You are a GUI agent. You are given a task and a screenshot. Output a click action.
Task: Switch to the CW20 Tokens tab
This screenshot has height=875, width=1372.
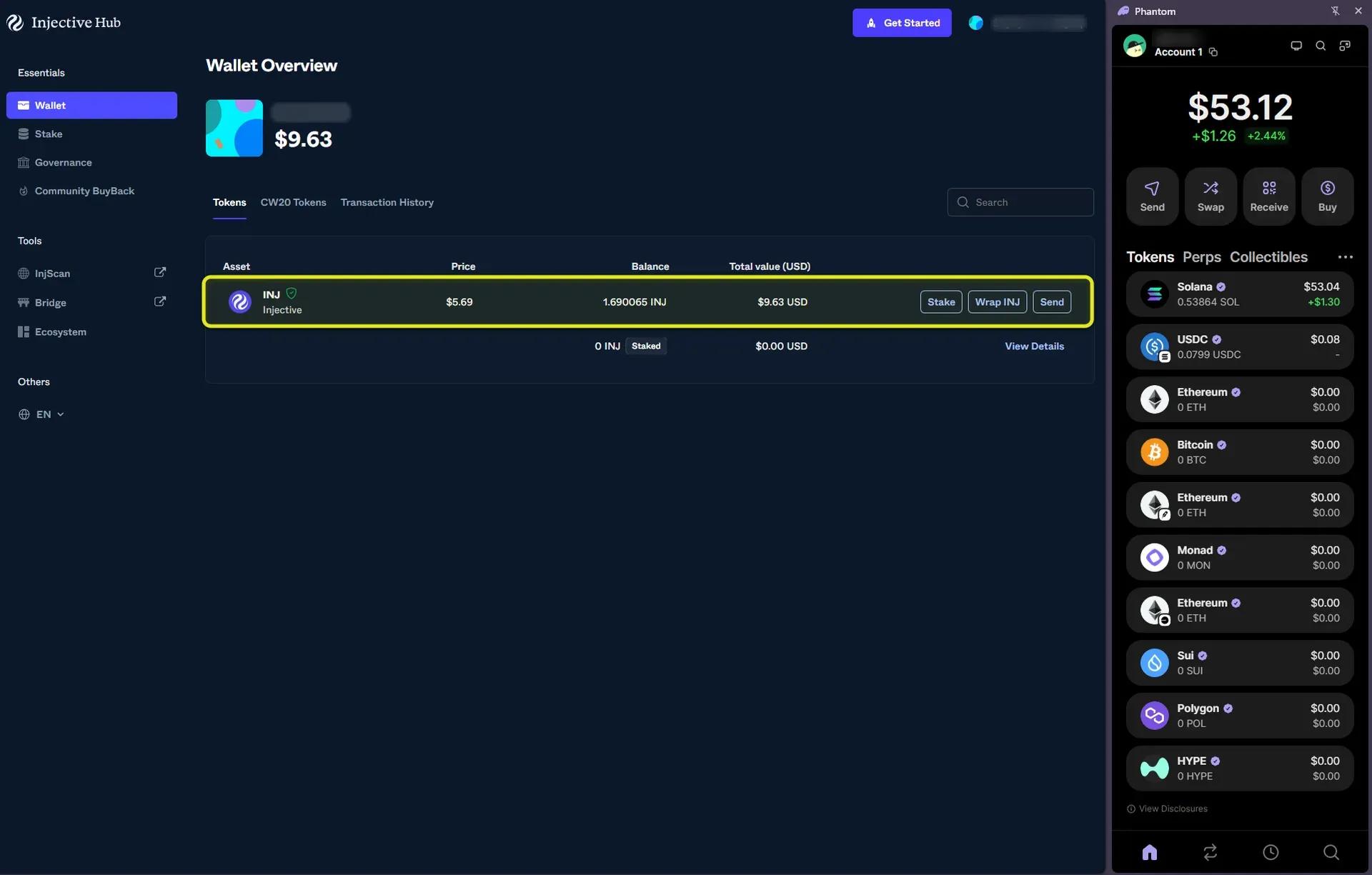[x=293, y=202]
